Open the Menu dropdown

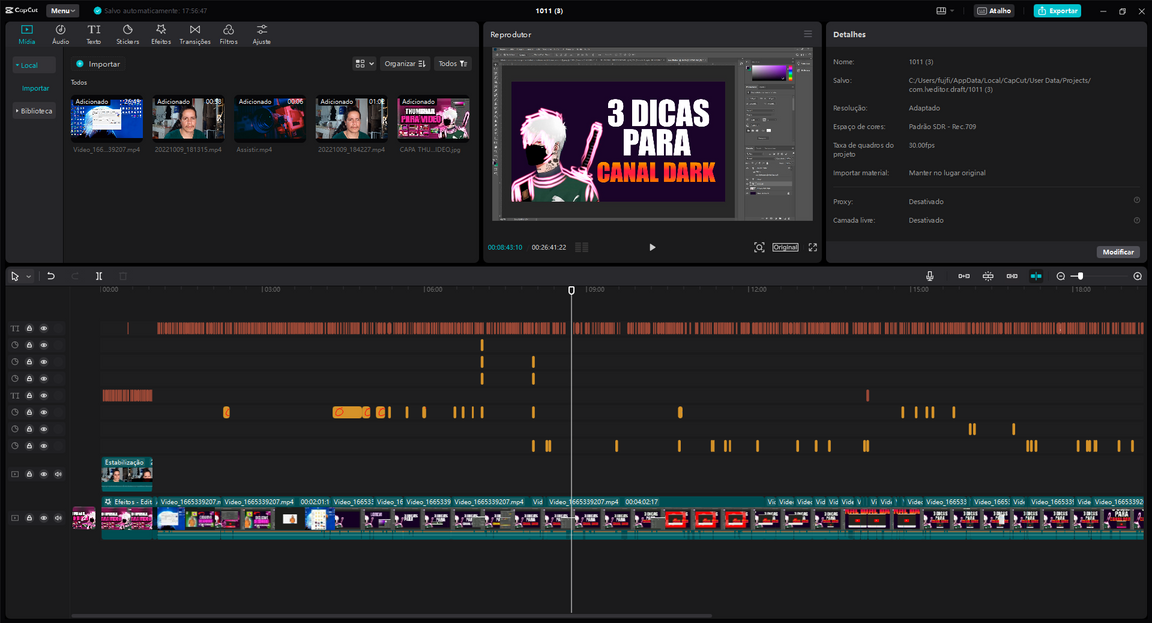pyautogui.click(x=62, y=11)
